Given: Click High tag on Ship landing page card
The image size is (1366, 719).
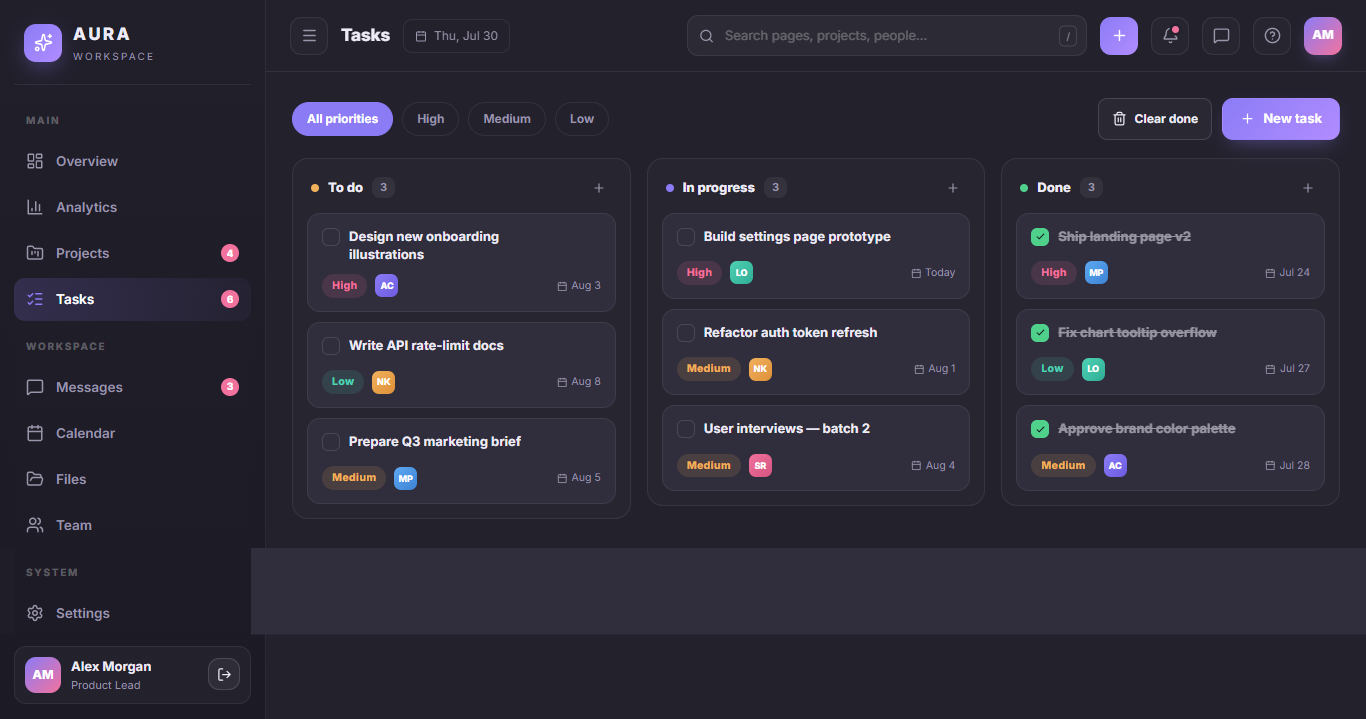Looking at the screenshot, I should (x=1054, y=272).
